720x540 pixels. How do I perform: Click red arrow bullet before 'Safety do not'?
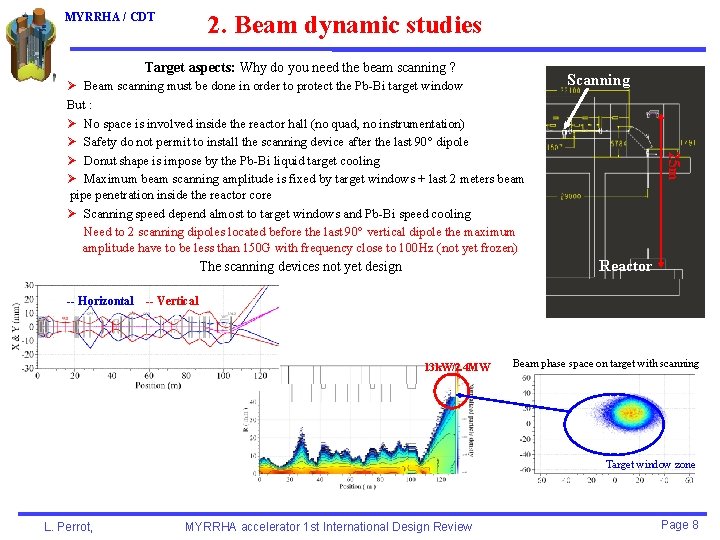click(72, 141)
